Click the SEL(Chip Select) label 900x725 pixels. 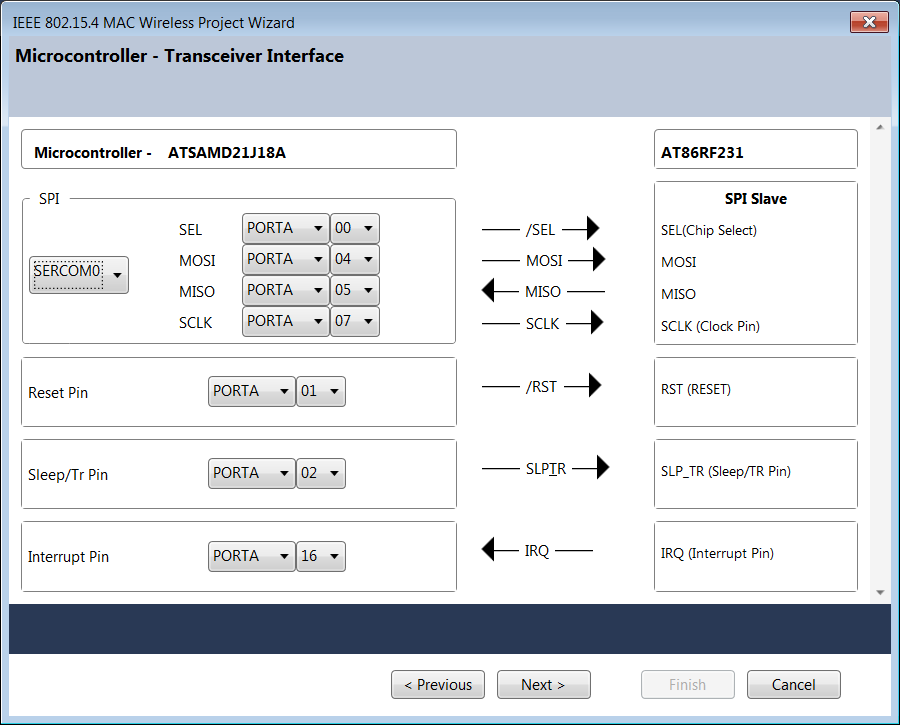click(709, 231)
